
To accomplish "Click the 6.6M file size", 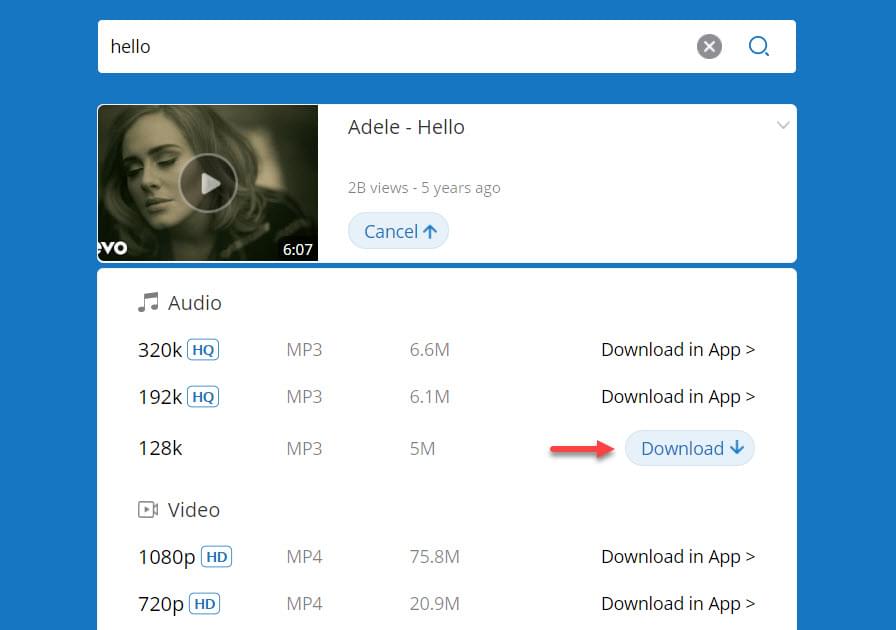I will [430, 349].
